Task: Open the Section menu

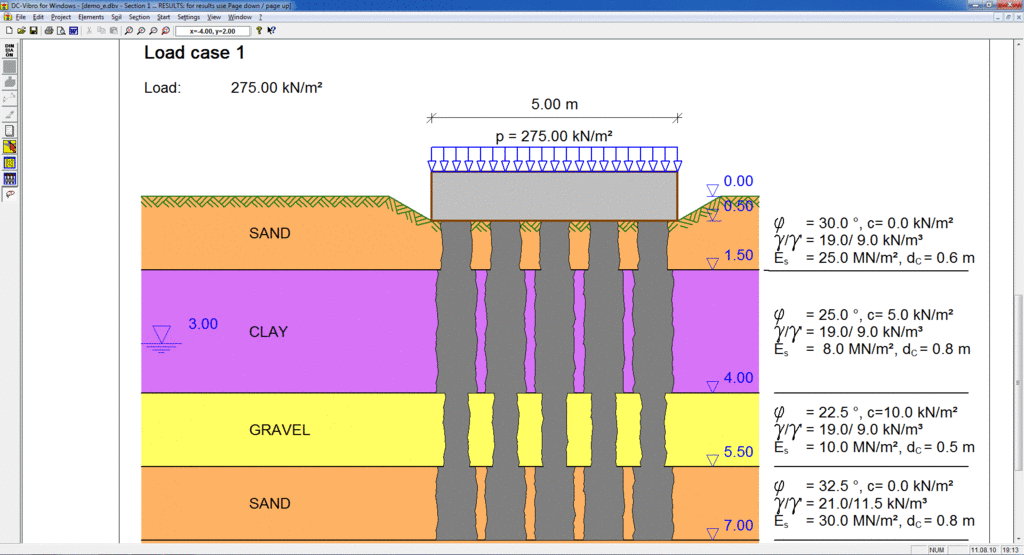Action: pyautogui.click(x=139, y=17)
